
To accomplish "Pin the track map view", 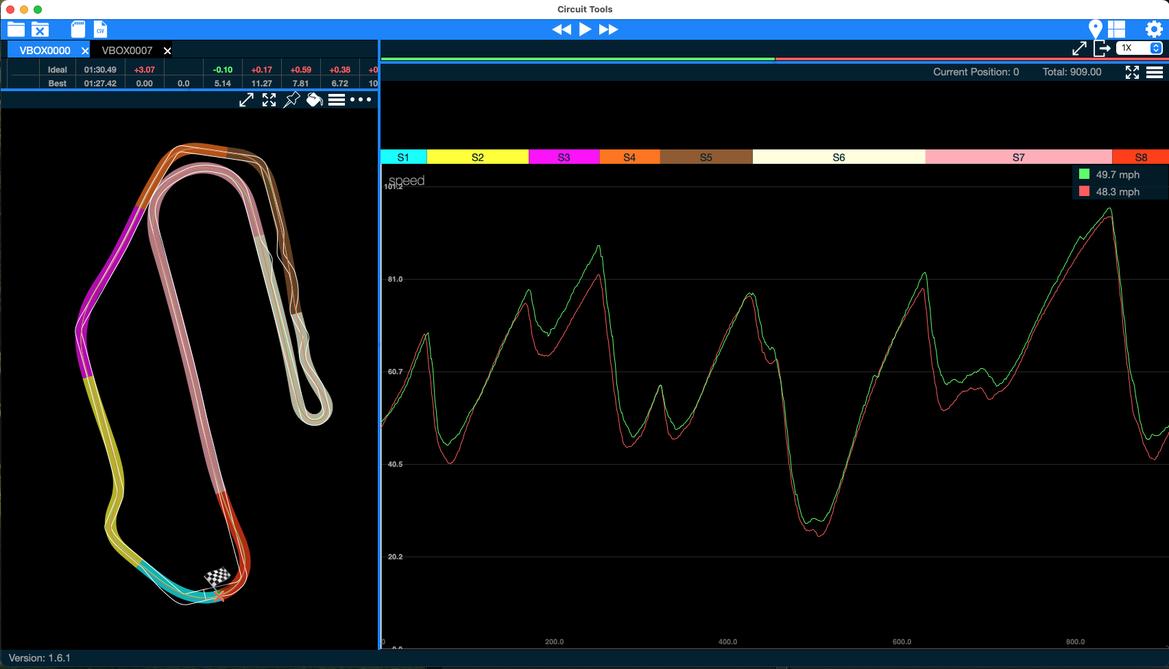I will [291, 99].
